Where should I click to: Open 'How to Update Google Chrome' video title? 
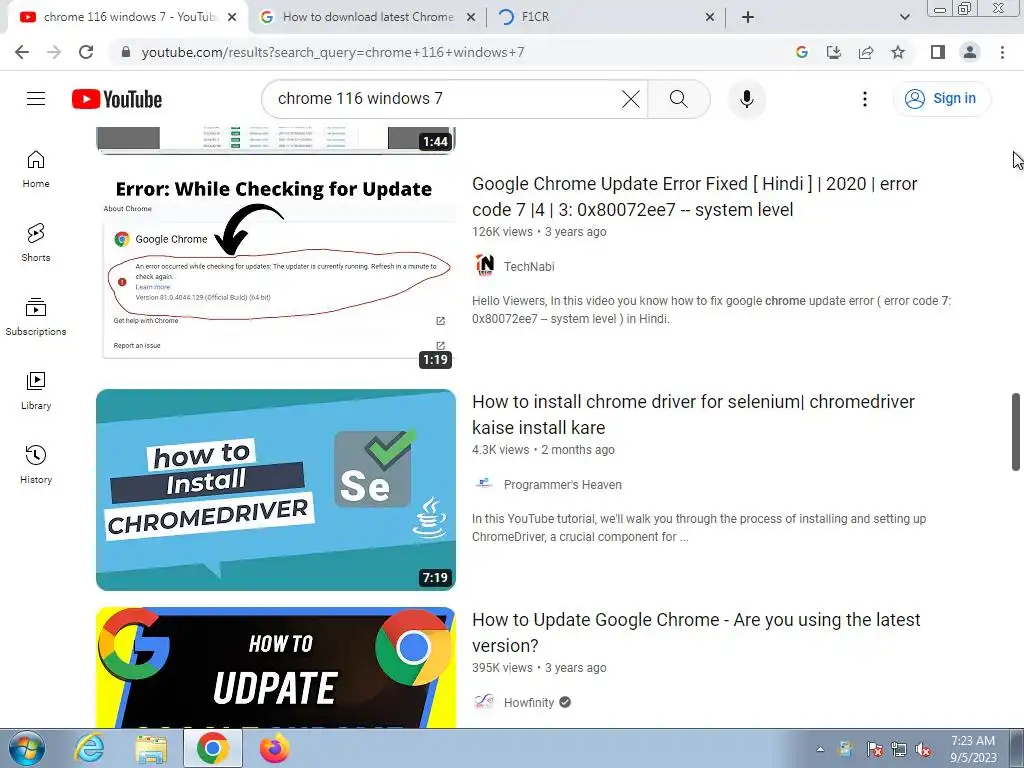[696, 633]
